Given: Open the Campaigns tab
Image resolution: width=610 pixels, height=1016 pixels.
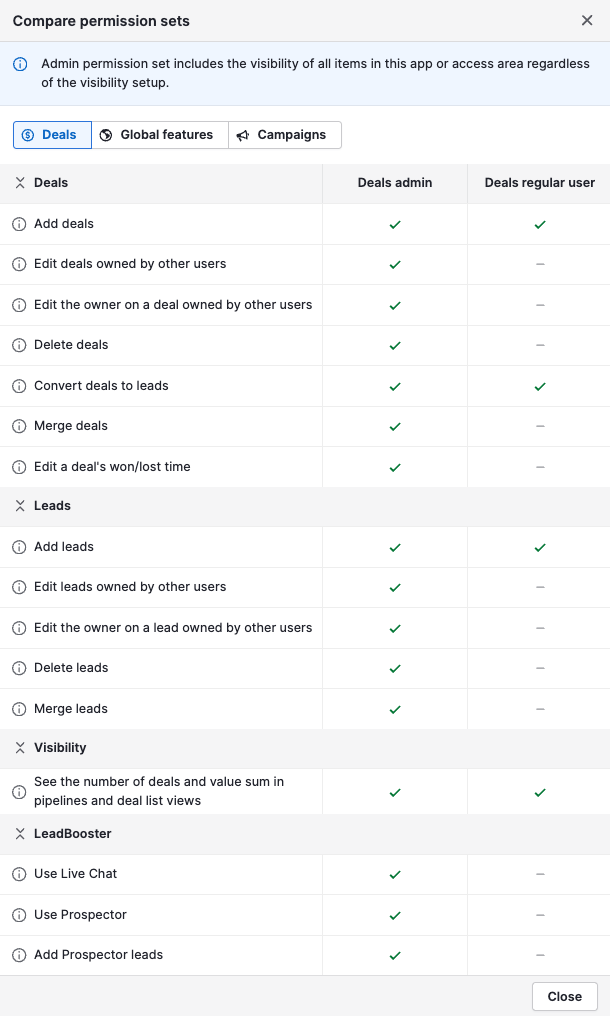Looking at the screenshot, I should tap(284, 135).
